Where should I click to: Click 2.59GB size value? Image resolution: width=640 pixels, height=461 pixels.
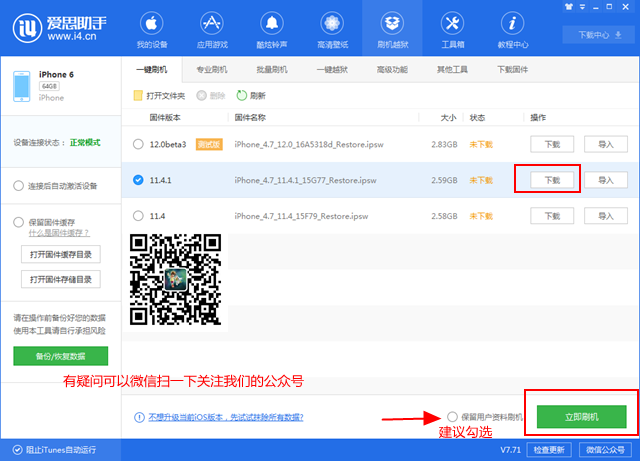click(444, 180)
